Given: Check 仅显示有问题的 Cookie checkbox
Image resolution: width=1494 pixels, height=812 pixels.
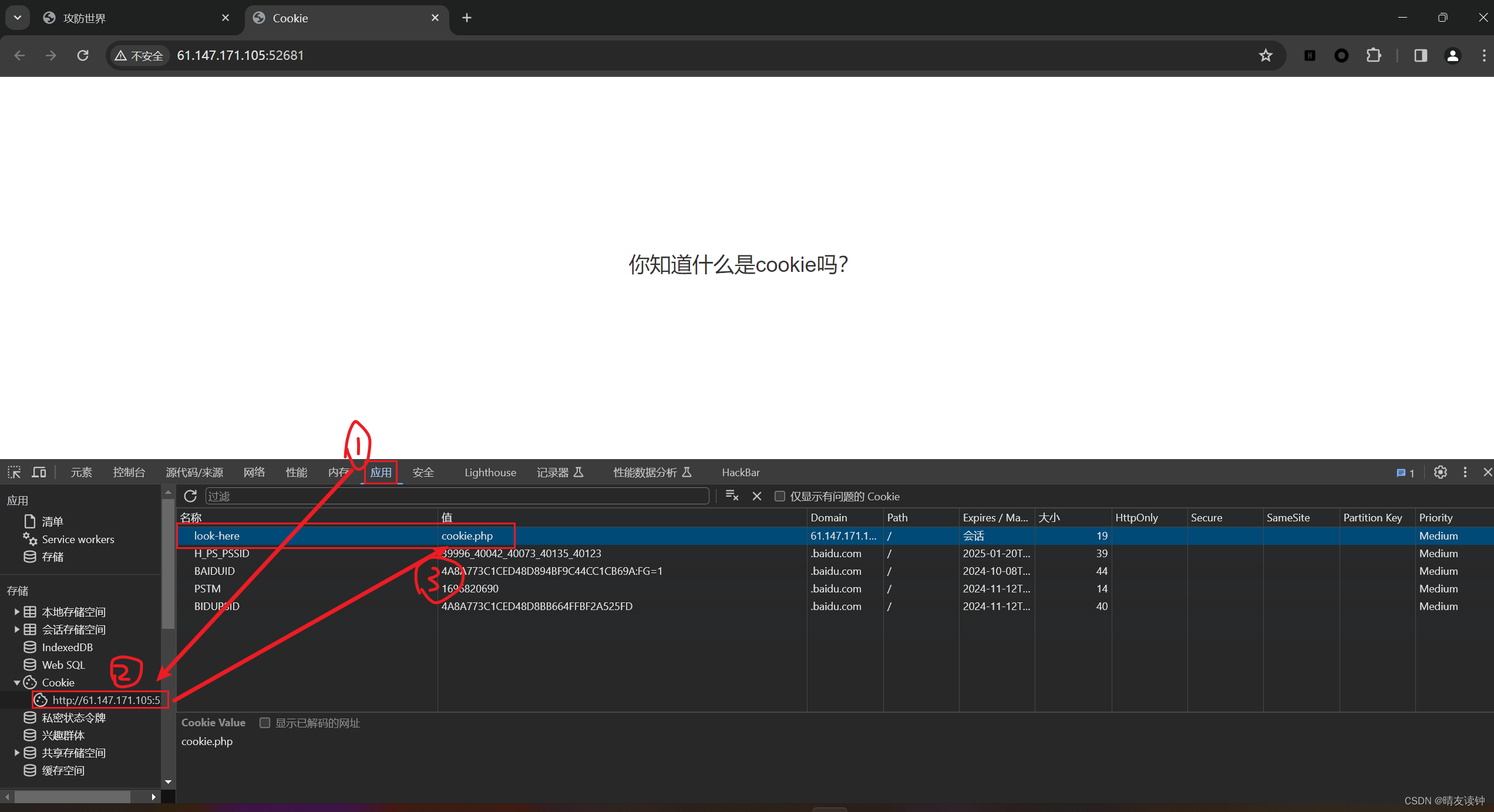Looking at the screenshot, I should coord(779,496).
